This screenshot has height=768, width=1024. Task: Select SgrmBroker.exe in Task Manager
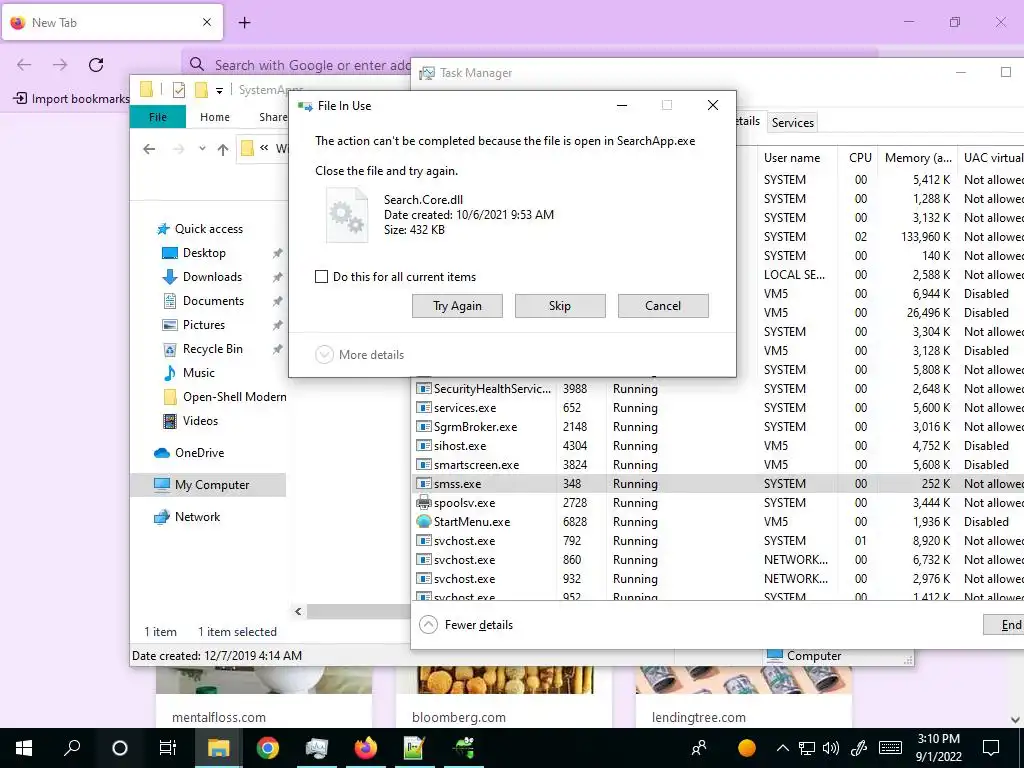coord(718,426)
